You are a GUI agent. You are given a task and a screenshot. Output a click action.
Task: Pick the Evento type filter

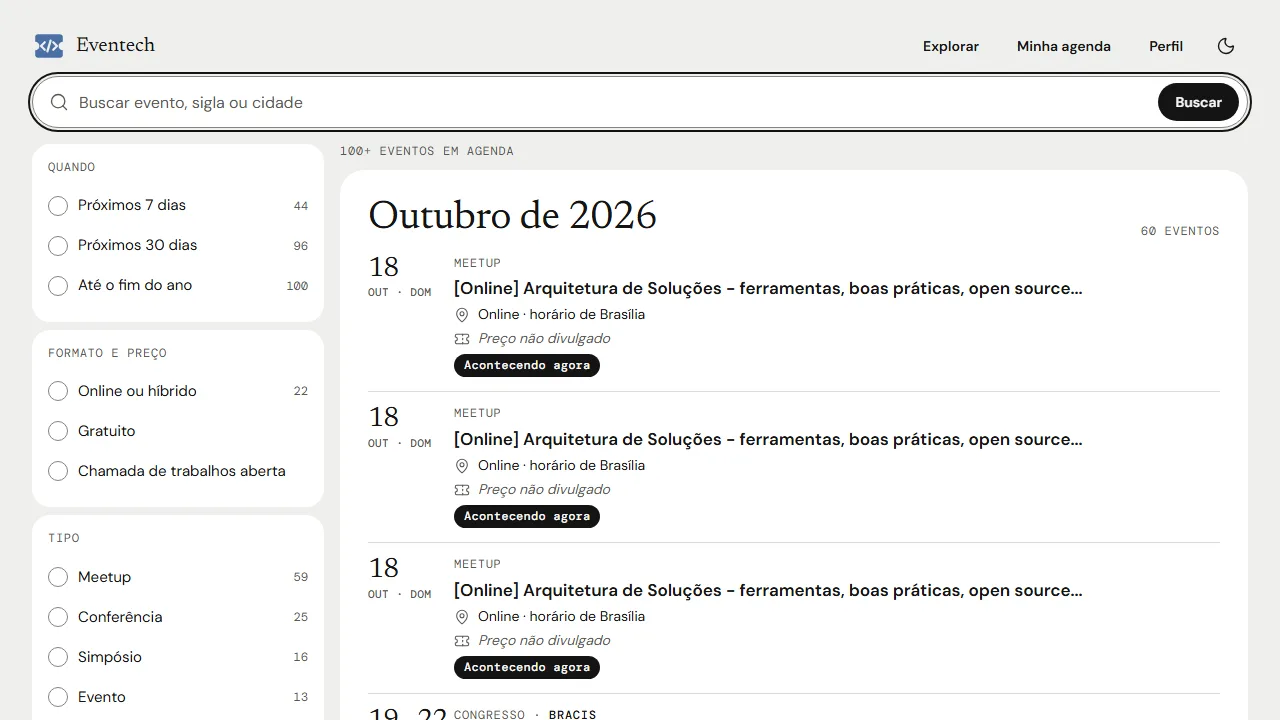pyautogui.click(x=178, y=697)
